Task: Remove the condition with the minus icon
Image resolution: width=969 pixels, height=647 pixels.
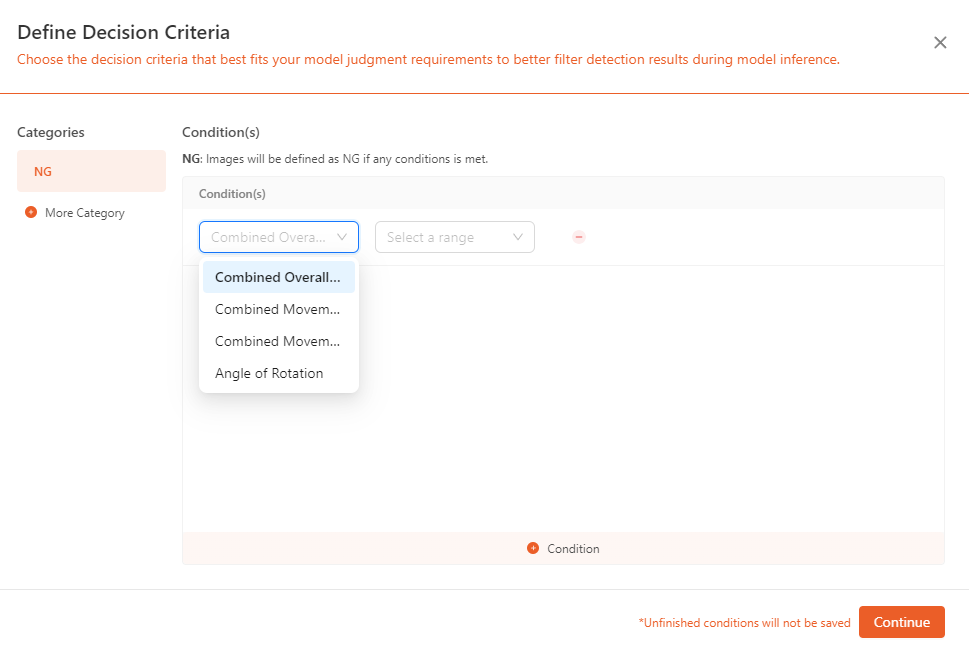Action: click(579, 237)
